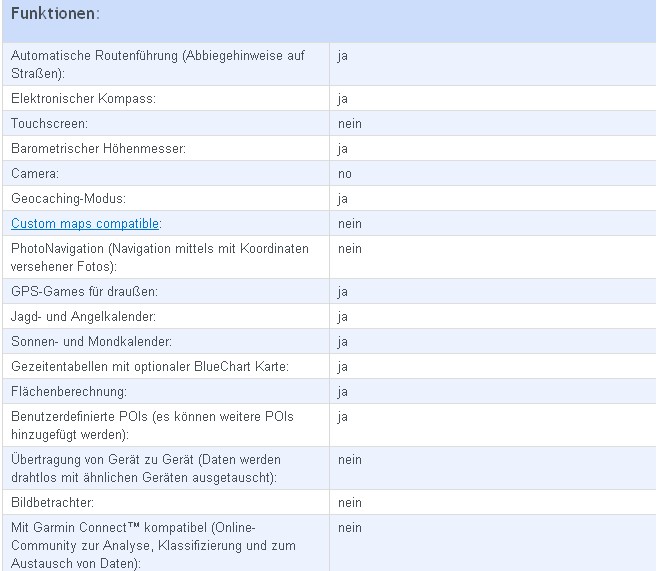Click the 'nein' value for Bildbetrachter
The width and height of the screenshot is (658, 571).
pos(350,503)
